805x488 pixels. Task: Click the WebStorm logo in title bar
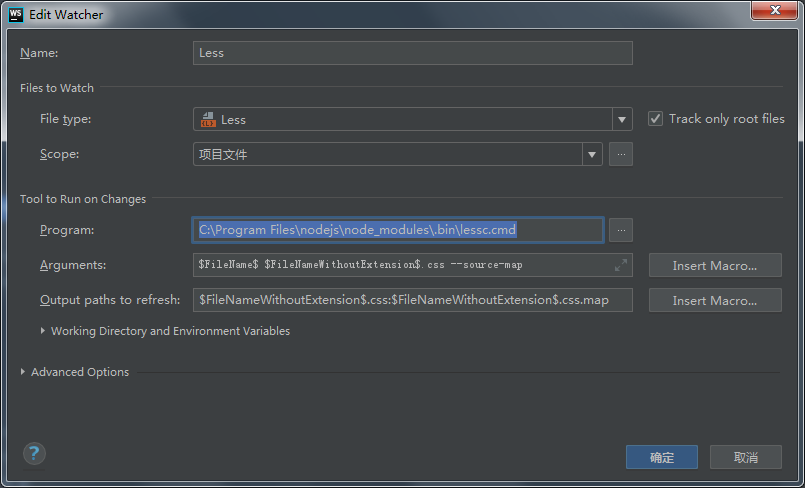(15, 14)
